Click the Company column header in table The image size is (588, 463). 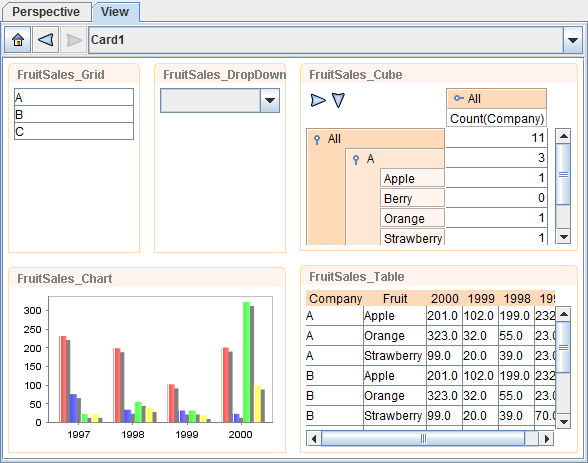click(x=335, y=298)
